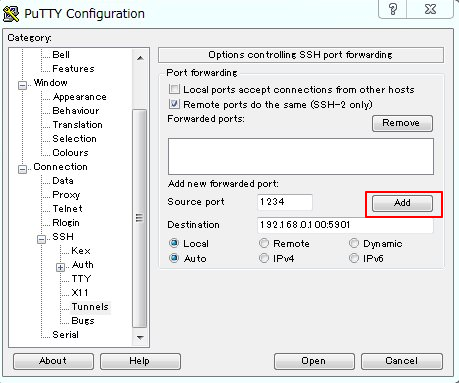Add the new forwarded port
This screenshot has width=459, height=383.
point(402,203)
